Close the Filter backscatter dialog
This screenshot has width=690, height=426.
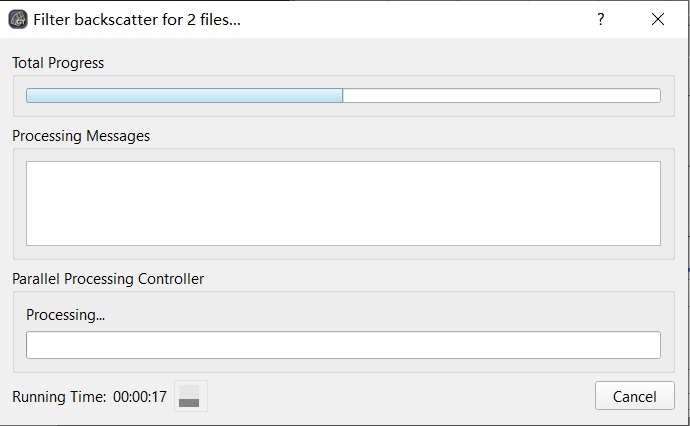point(658,19)
